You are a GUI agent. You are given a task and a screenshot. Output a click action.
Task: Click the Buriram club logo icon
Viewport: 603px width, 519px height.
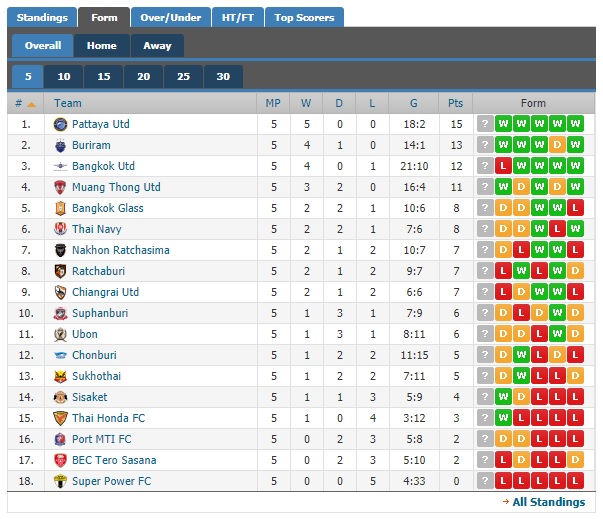pyautogui.click(x=60, y=146)
